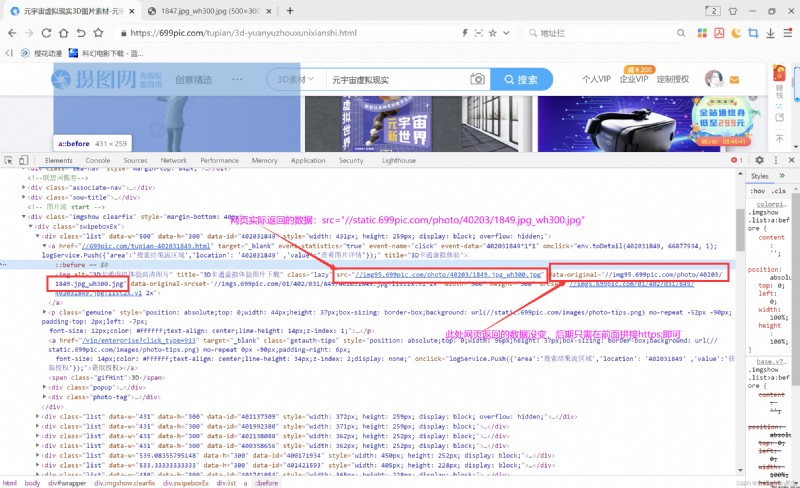Reload the page with the refresh icon

click(x=46, y=33)
